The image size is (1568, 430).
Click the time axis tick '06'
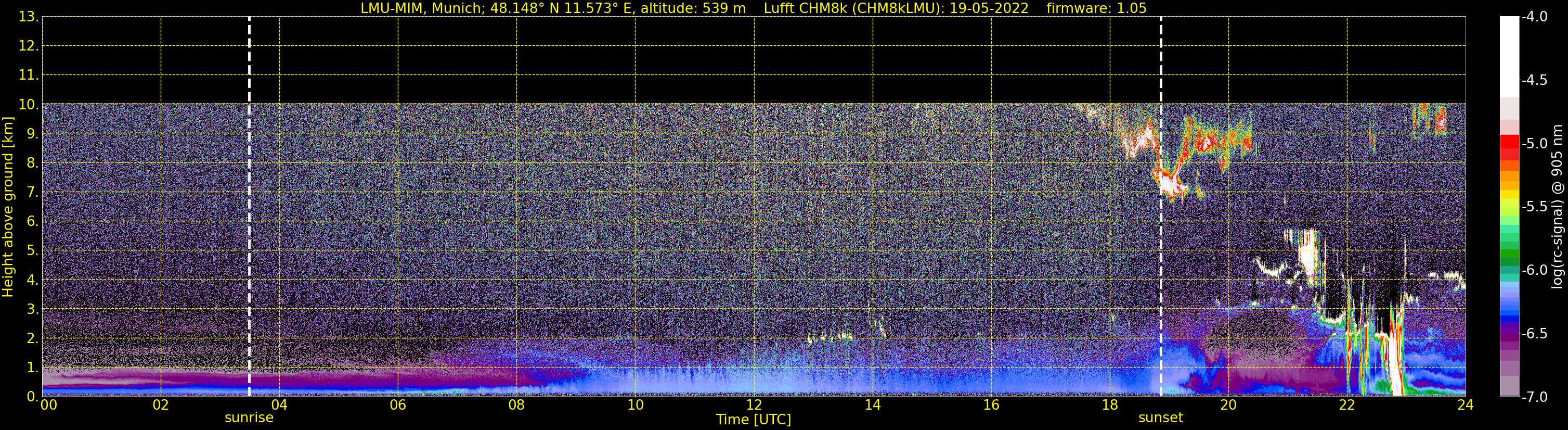tap(398, 405)
